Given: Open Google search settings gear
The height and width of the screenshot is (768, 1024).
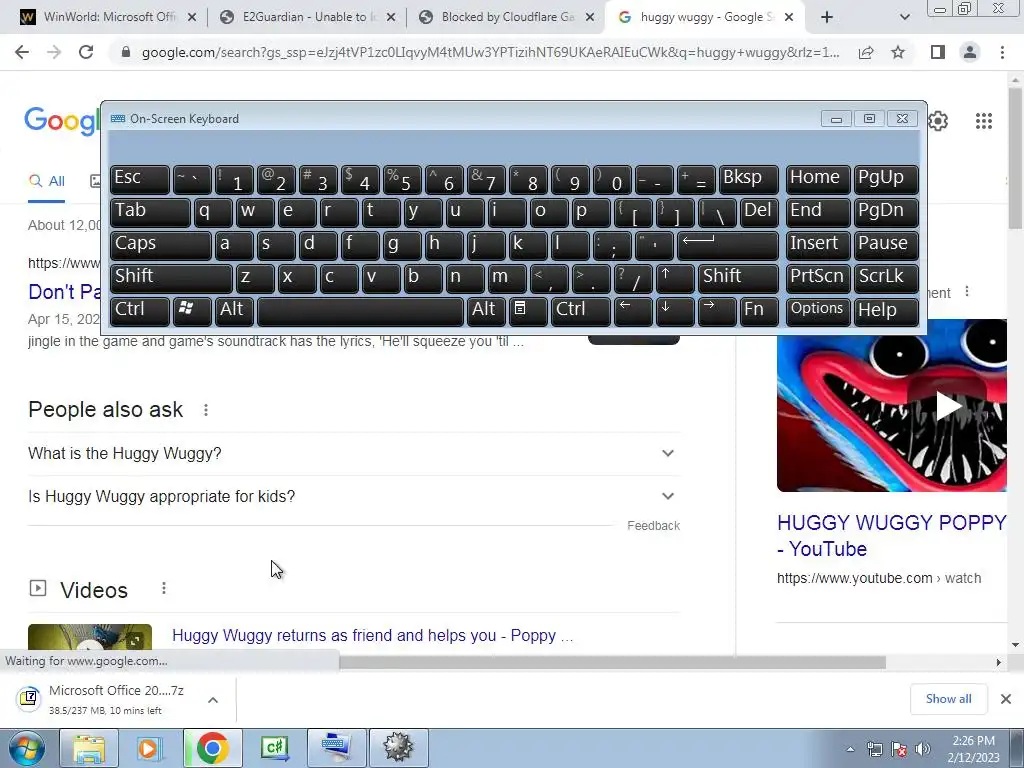Looking at the screenshot, I should pos(938,121).
